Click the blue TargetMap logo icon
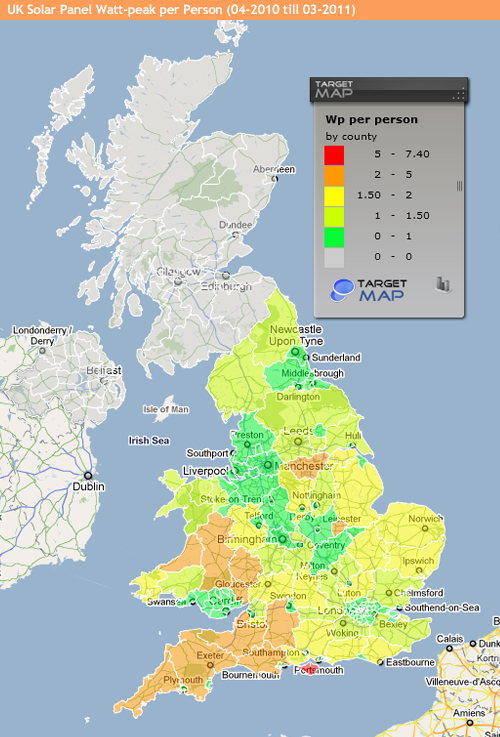Screen dimensions: 500x737 coord(342,289)
